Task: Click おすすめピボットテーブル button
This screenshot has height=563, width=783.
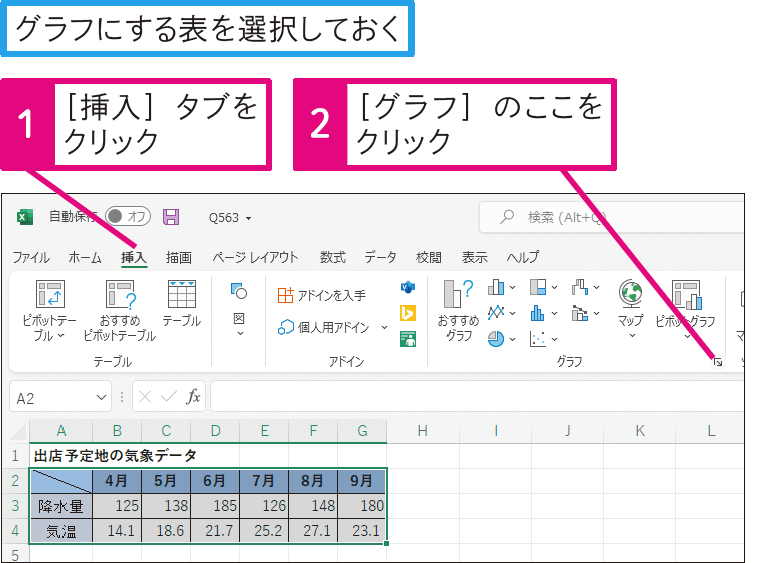Action: point(120,311)
